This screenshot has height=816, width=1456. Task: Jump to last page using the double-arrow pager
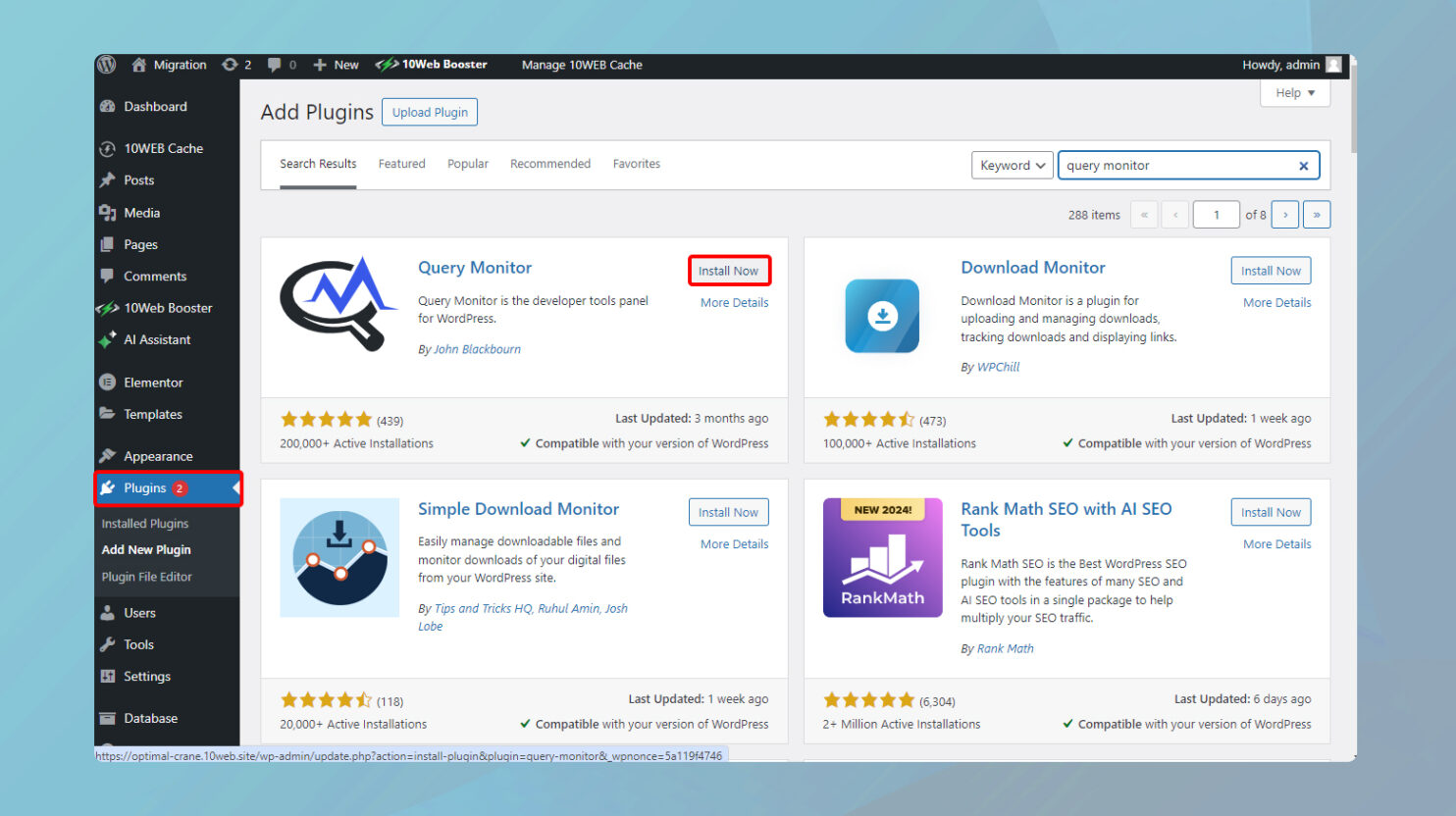[1317, 214]
